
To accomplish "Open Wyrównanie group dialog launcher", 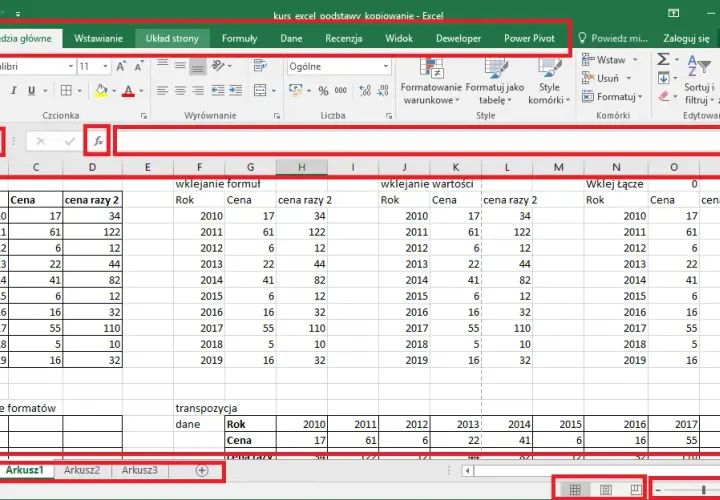I will click(x=277, y=116).
